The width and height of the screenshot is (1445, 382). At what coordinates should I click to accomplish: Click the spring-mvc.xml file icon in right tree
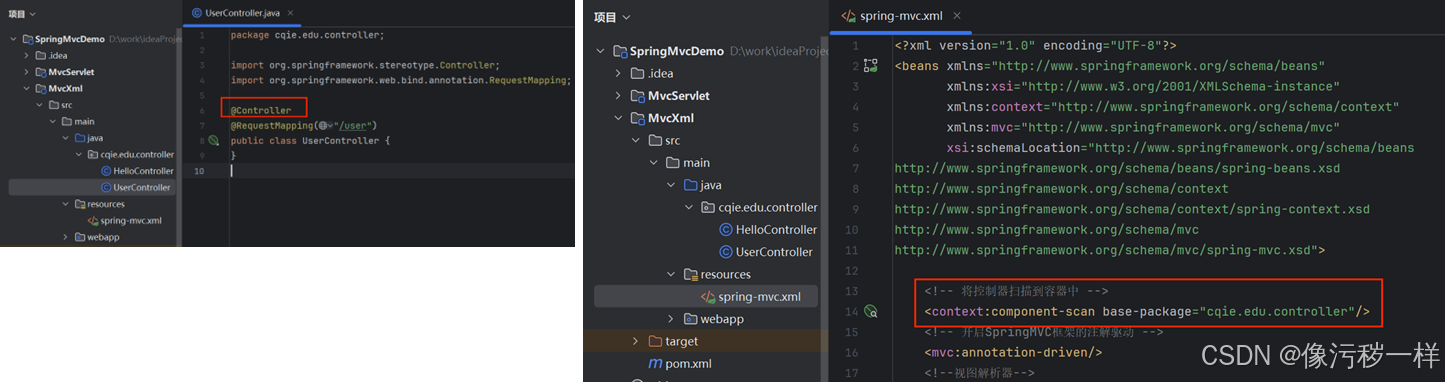click(x=709, y=297)
